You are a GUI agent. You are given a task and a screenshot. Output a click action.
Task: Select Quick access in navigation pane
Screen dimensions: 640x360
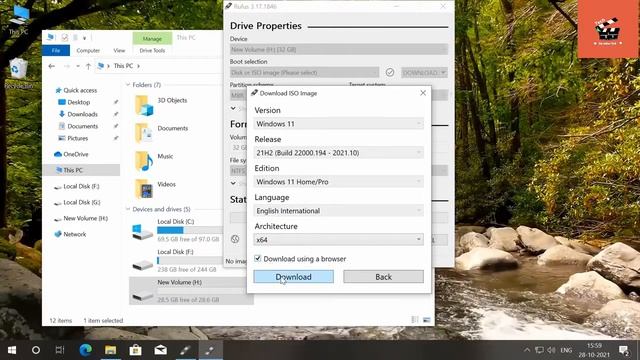point(80,90)
